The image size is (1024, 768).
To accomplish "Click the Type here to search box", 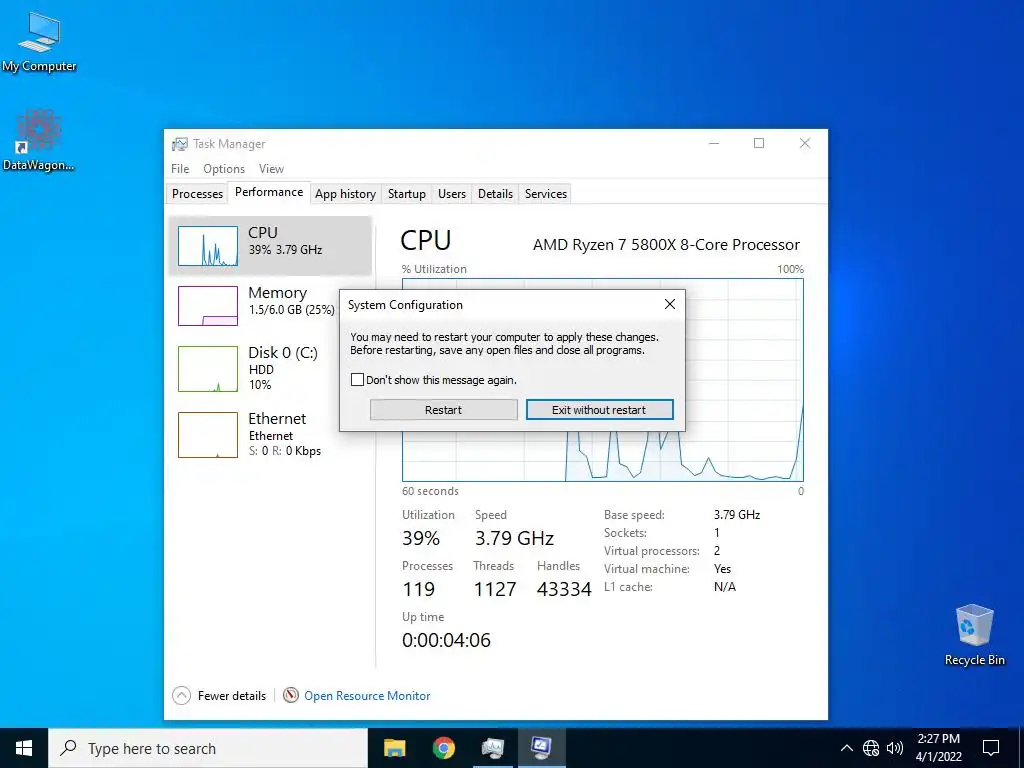I will click(x=208, y=748).
